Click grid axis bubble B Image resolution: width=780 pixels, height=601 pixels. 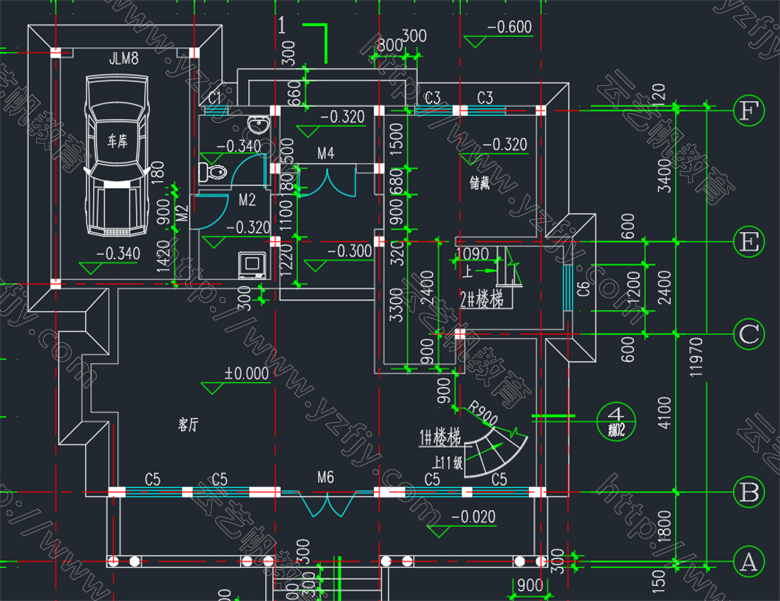coord(749,492)
